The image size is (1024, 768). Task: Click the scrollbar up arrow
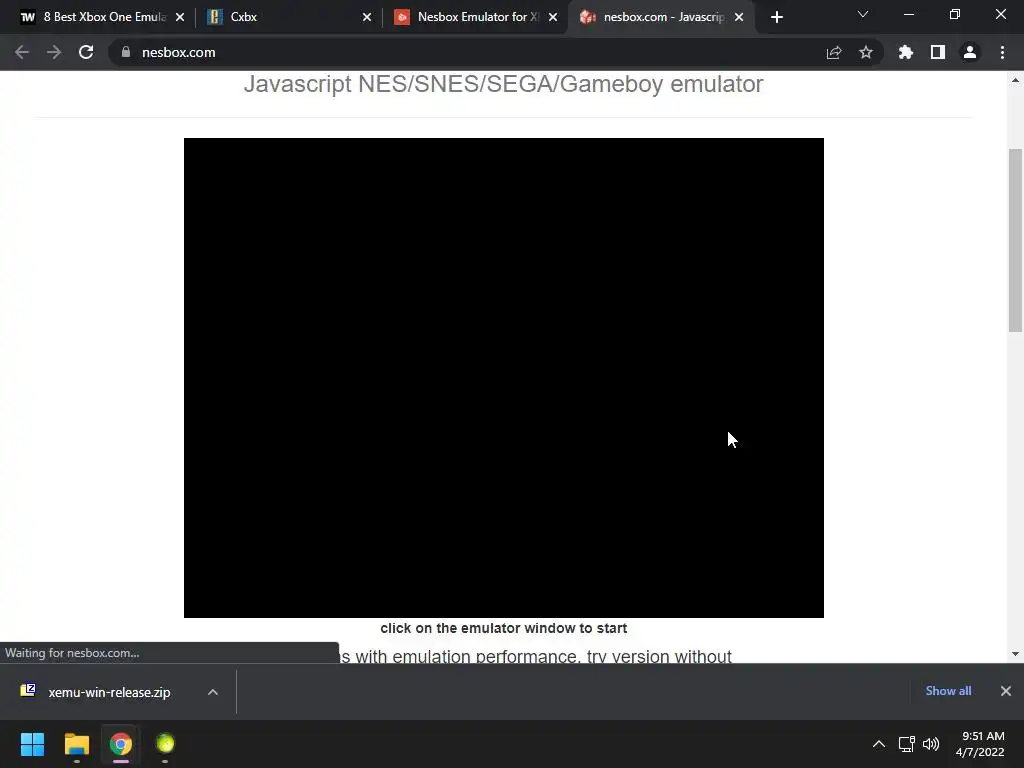click(1015, 80)
